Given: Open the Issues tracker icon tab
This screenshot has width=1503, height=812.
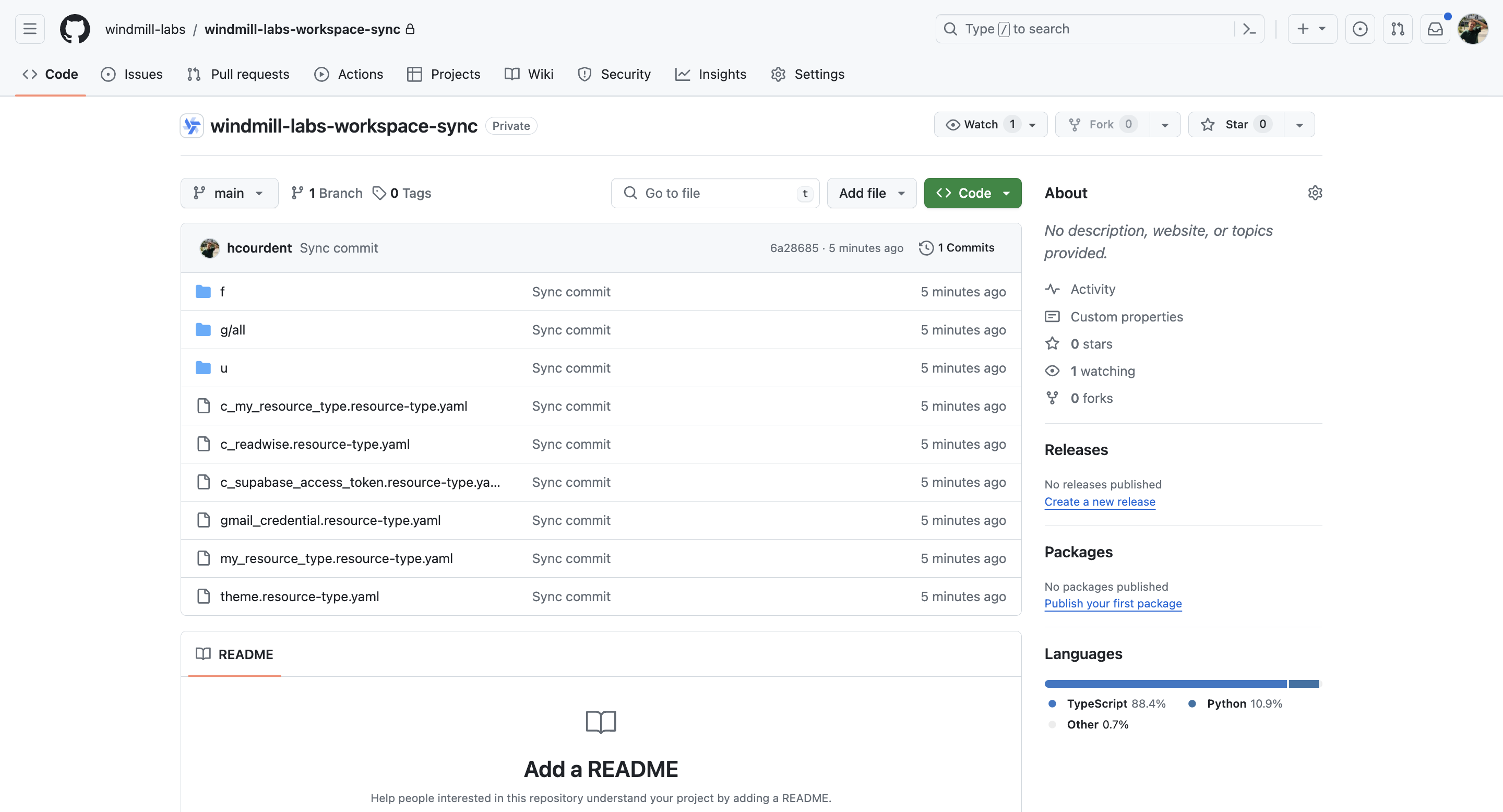Looking at the screenshot, I should (x=109, y=74).
